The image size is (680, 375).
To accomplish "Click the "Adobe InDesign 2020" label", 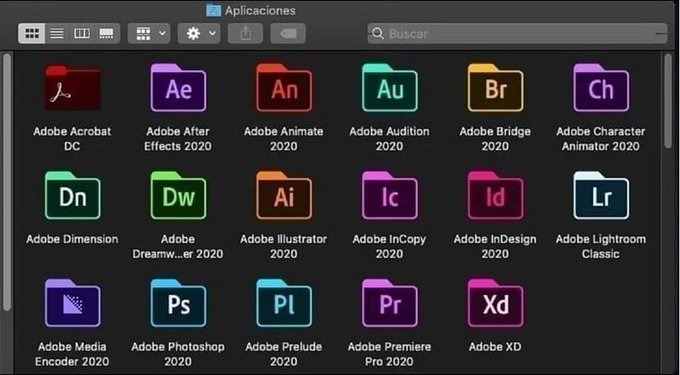I will (x=495, y=246).
